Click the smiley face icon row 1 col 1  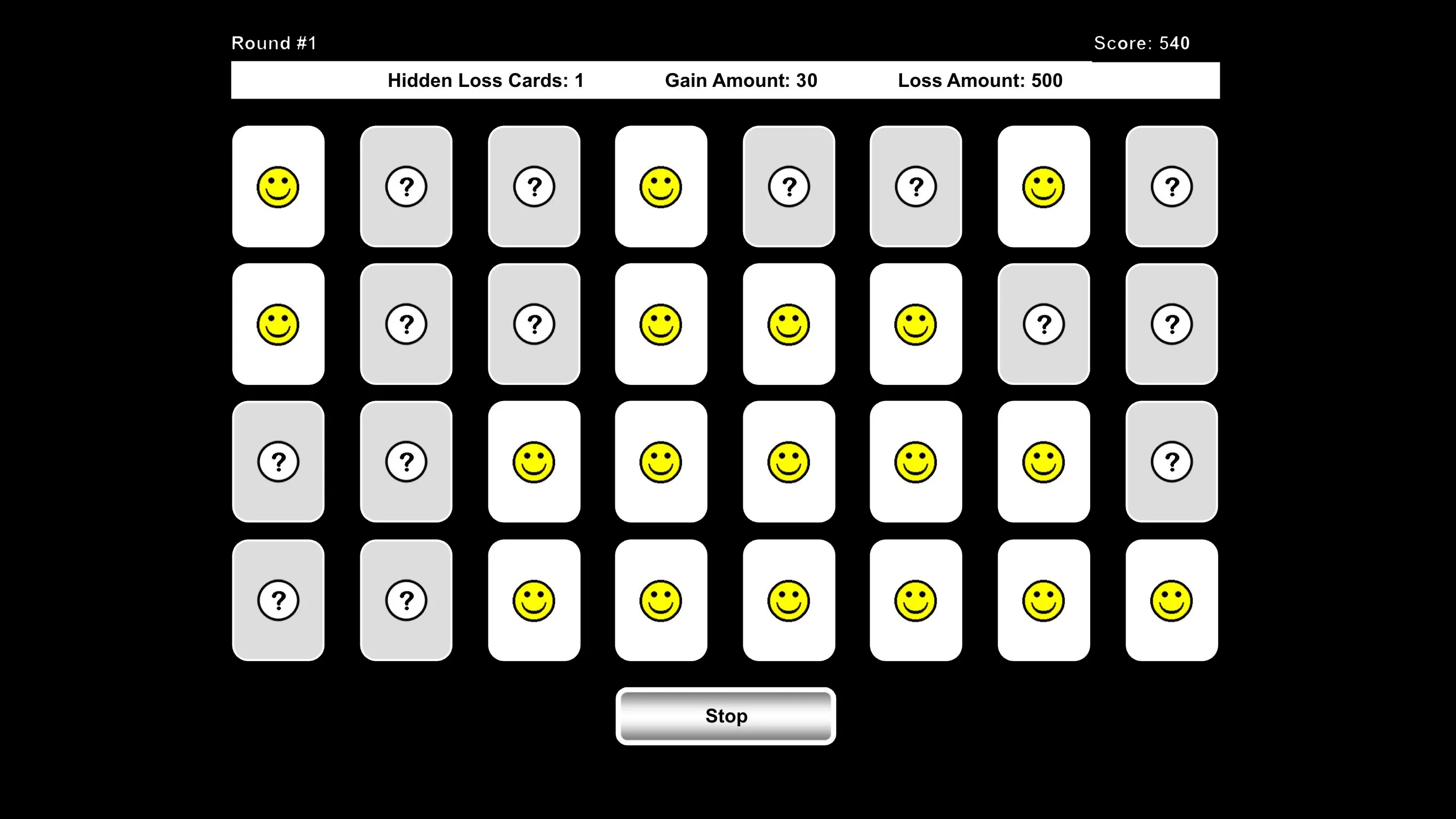point(278,186)
